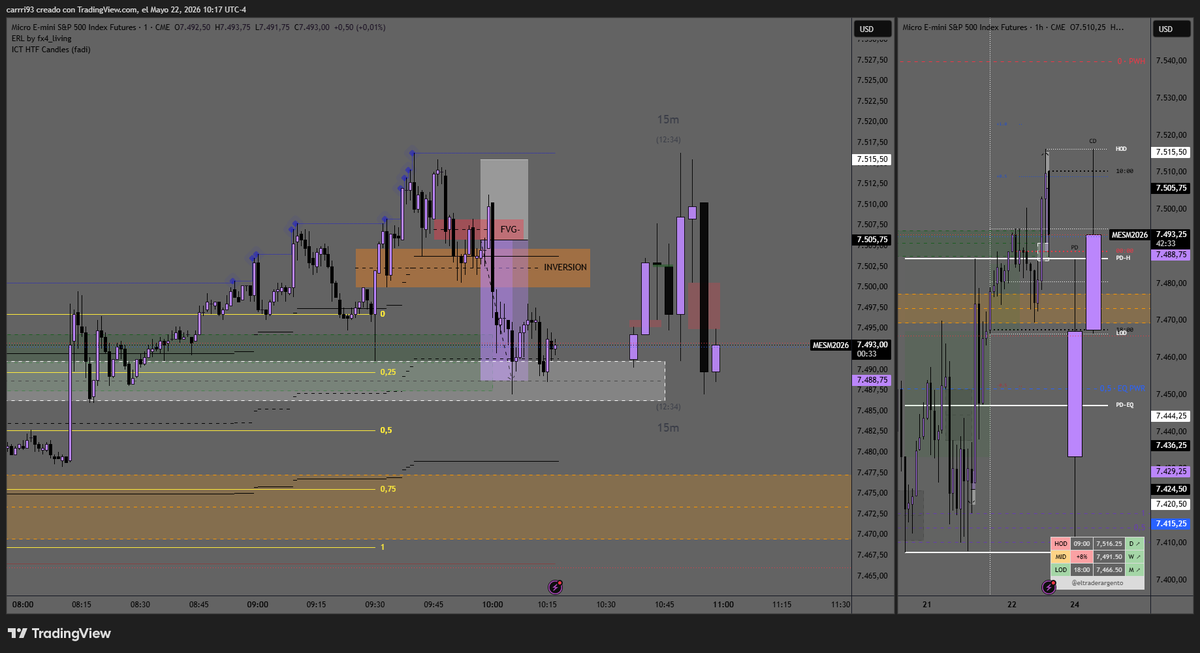Click the 11:30 tick on the time axis
The width and height of the screenshot is (1200, 653).
click(840, 604)
